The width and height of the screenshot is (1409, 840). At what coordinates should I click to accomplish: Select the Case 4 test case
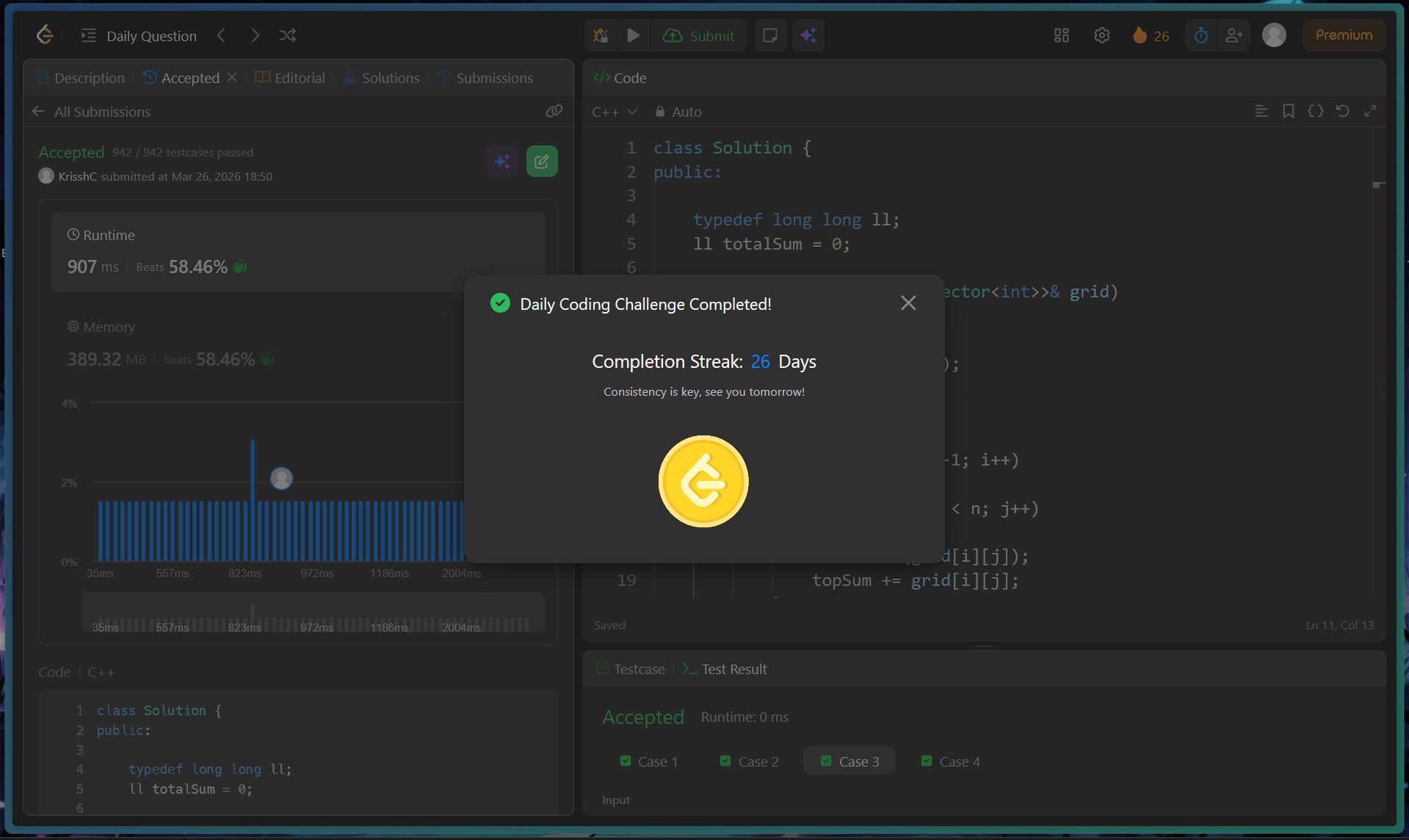coord(951,761)
